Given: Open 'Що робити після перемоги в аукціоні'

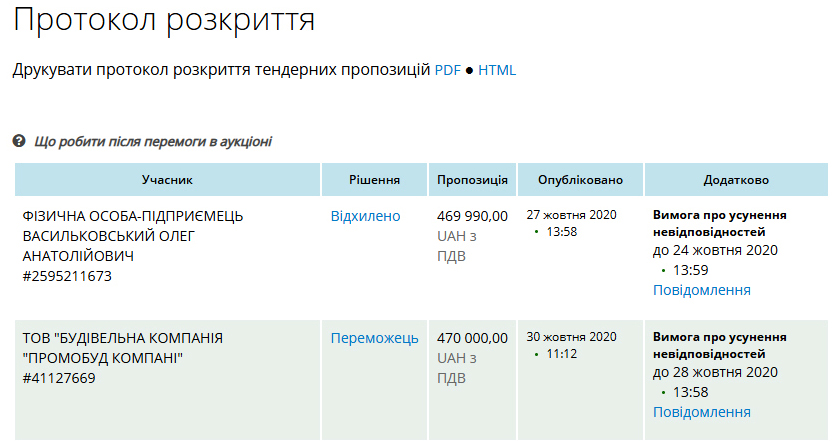Looking at the screenshot, I should 152,142.
